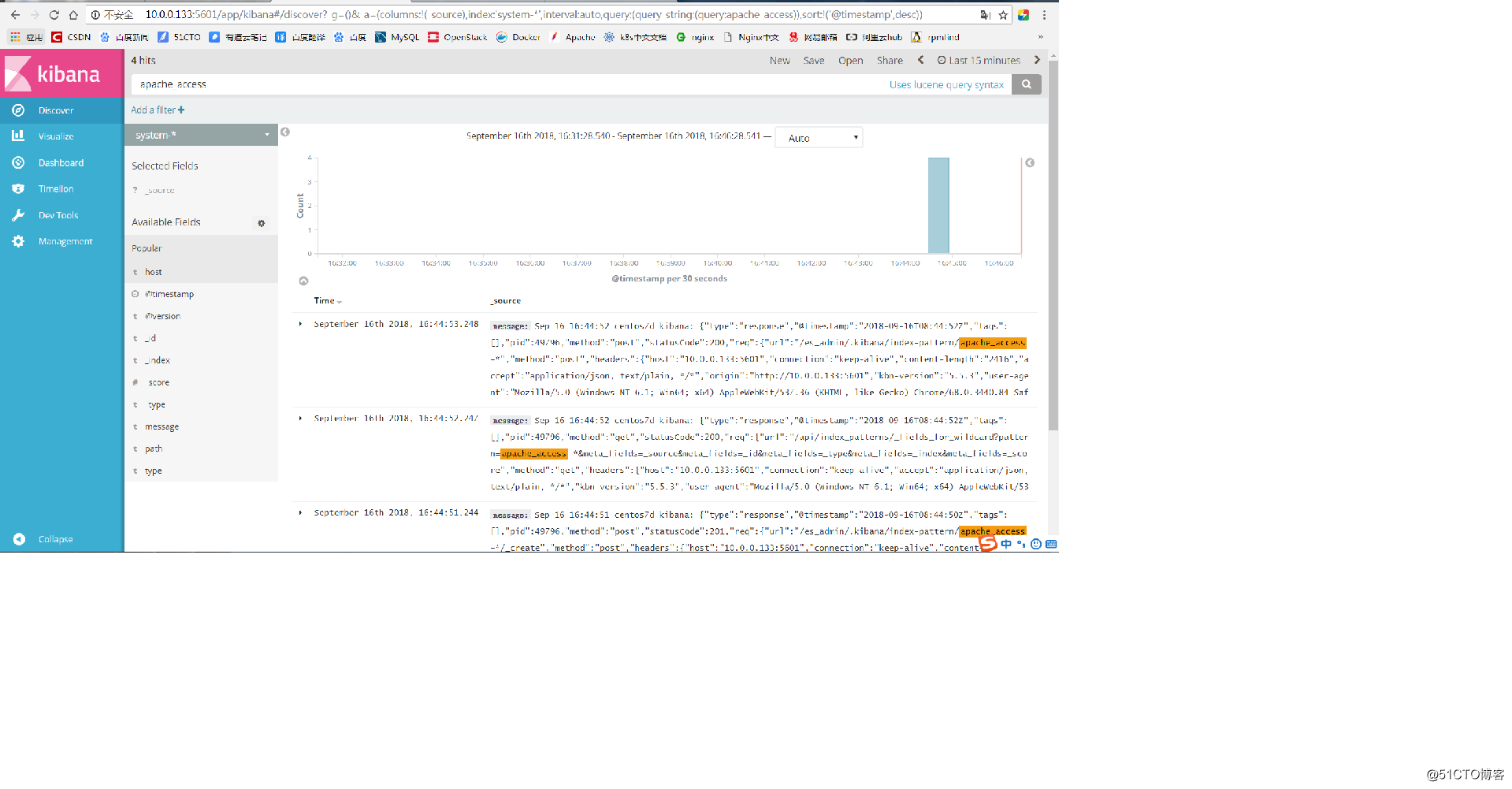The width and height of the screenshot is (1512, 789).
Task: Expand the 16:44:52.247 log row
Action: tap(300, 419)
